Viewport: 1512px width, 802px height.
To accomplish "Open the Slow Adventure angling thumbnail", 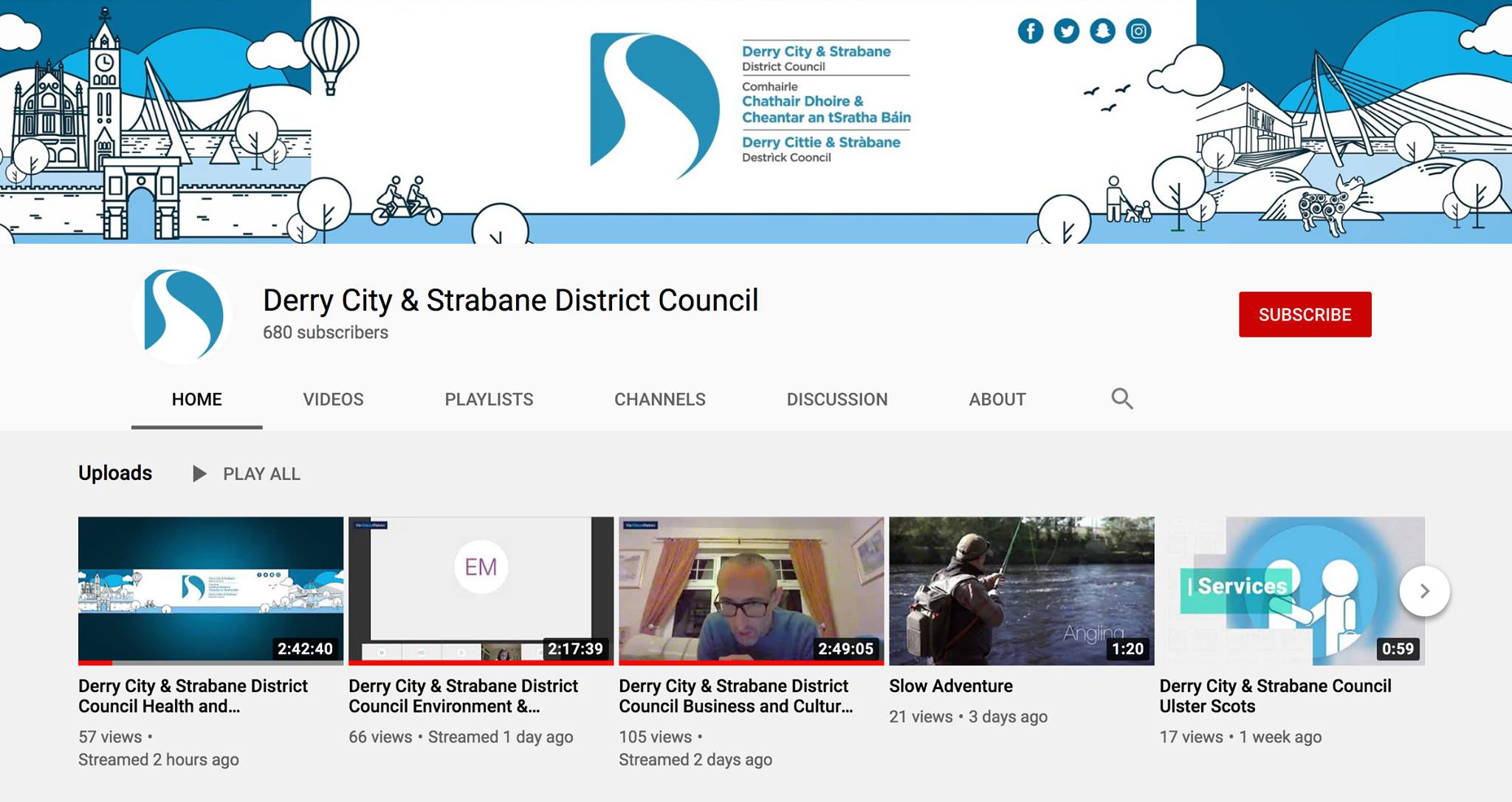I will pos(1021,591).
